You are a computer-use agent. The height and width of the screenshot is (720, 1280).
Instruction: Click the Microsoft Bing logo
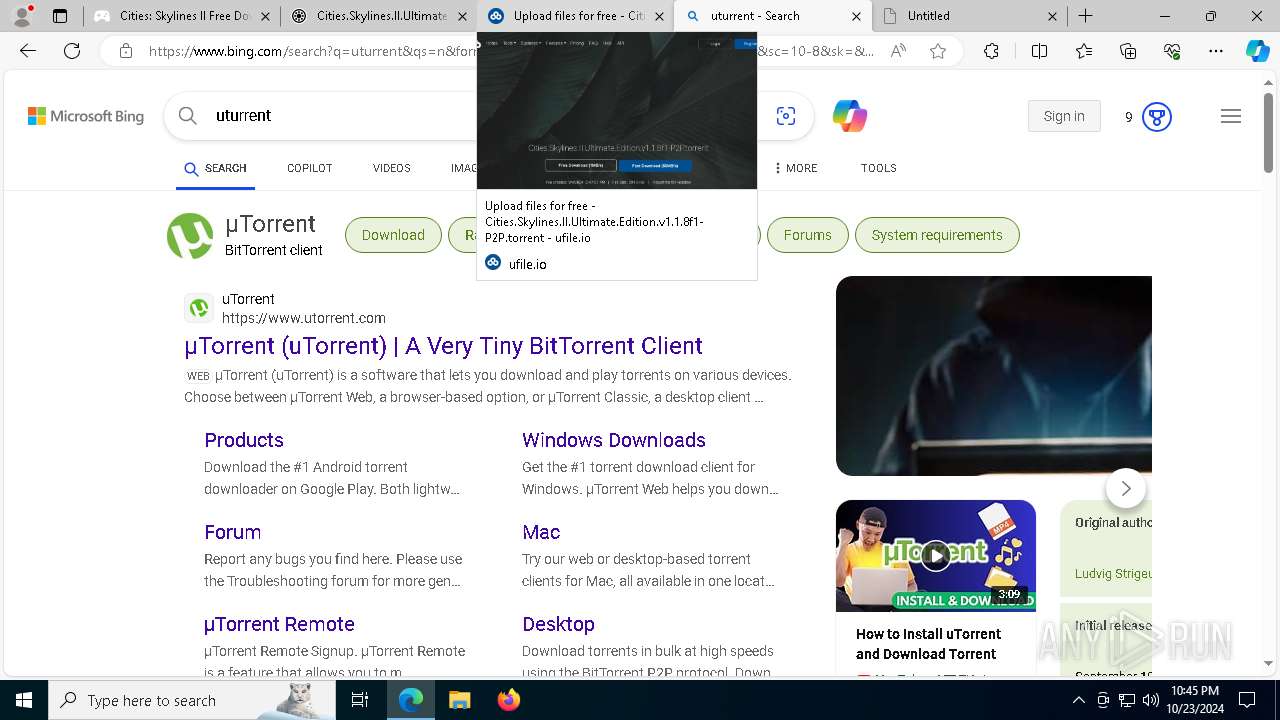click(x=86, y=116)
